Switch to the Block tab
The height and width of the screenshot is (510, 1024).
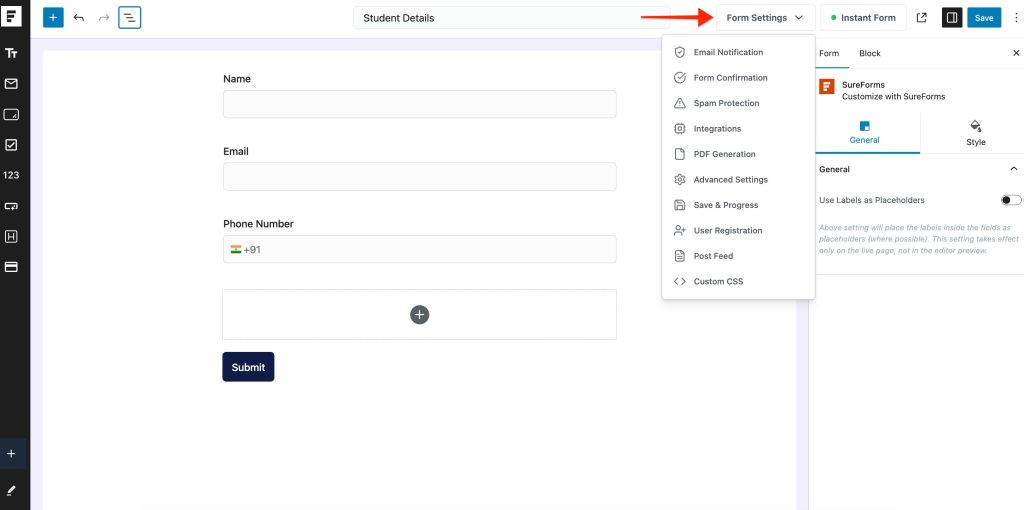pyautogui.click(x=869, y=54)
